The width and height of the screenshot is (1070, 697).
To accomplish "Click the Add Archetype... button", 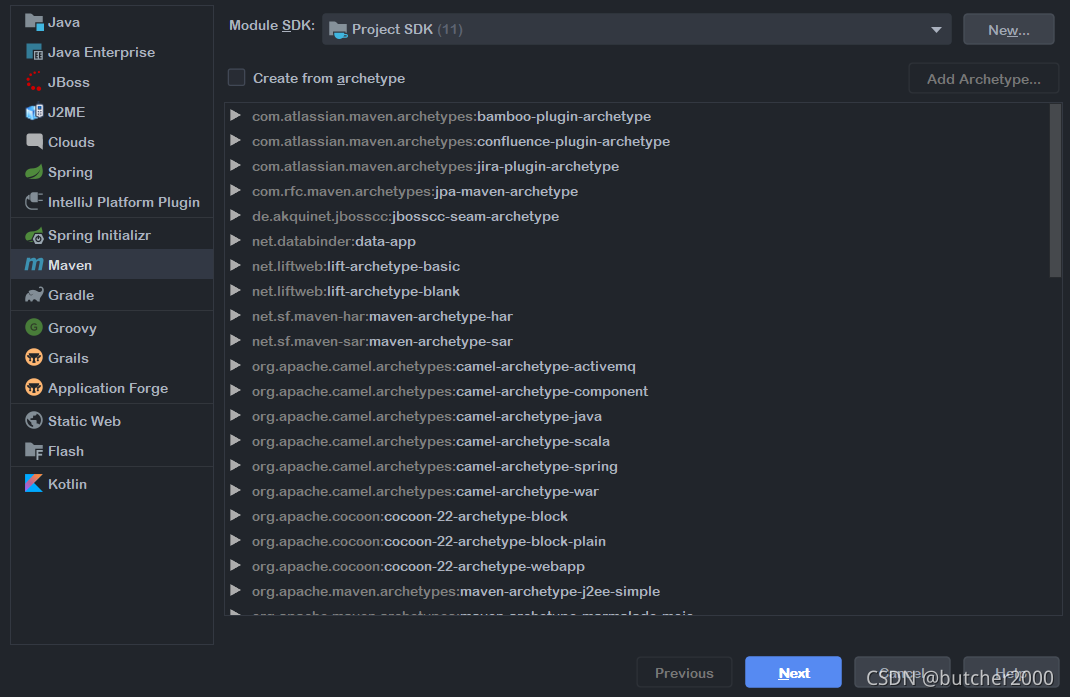I will coord(983,79).
